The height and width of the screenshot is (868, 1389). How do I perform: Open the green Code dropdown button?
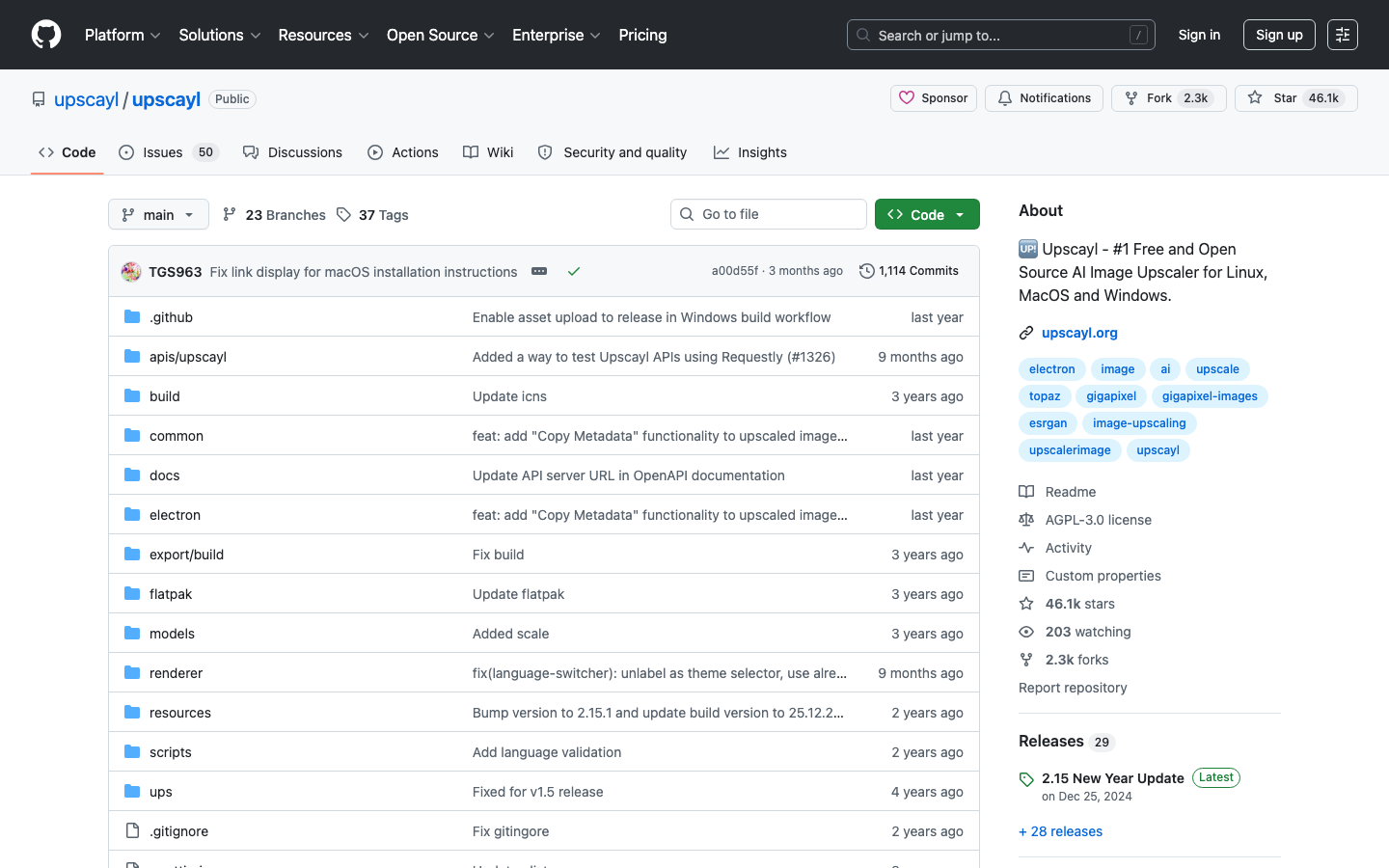pyautogui.click(x=927, y=214)
